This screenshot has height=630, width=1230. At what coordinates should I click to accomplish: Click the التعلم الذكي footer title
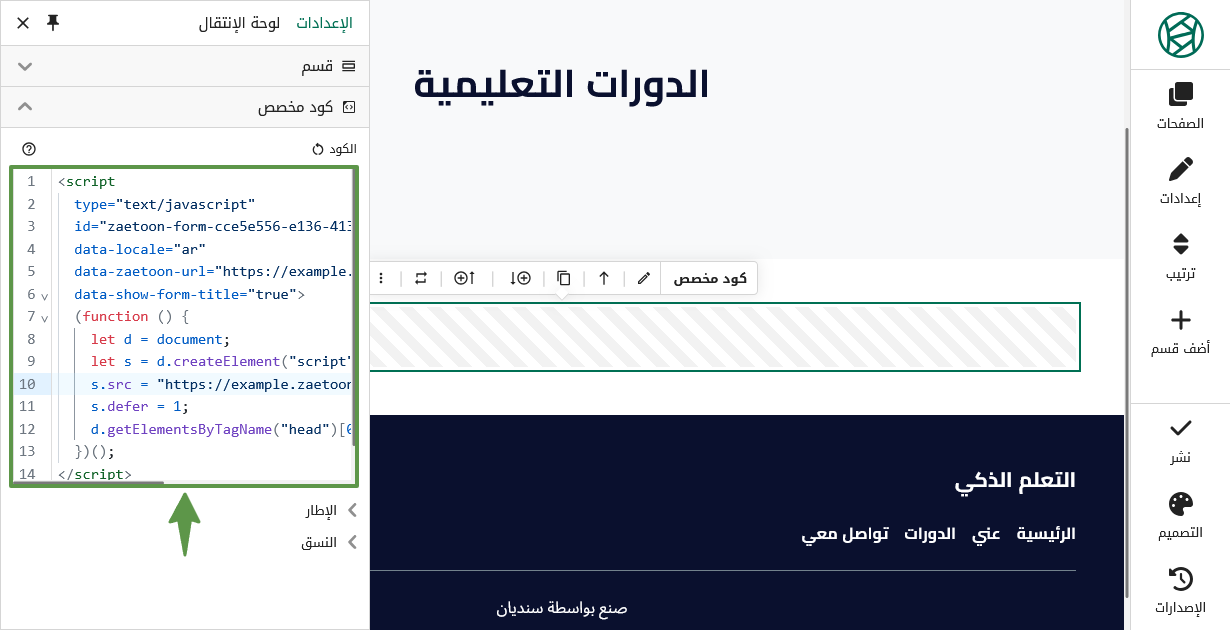point(1015,480)
